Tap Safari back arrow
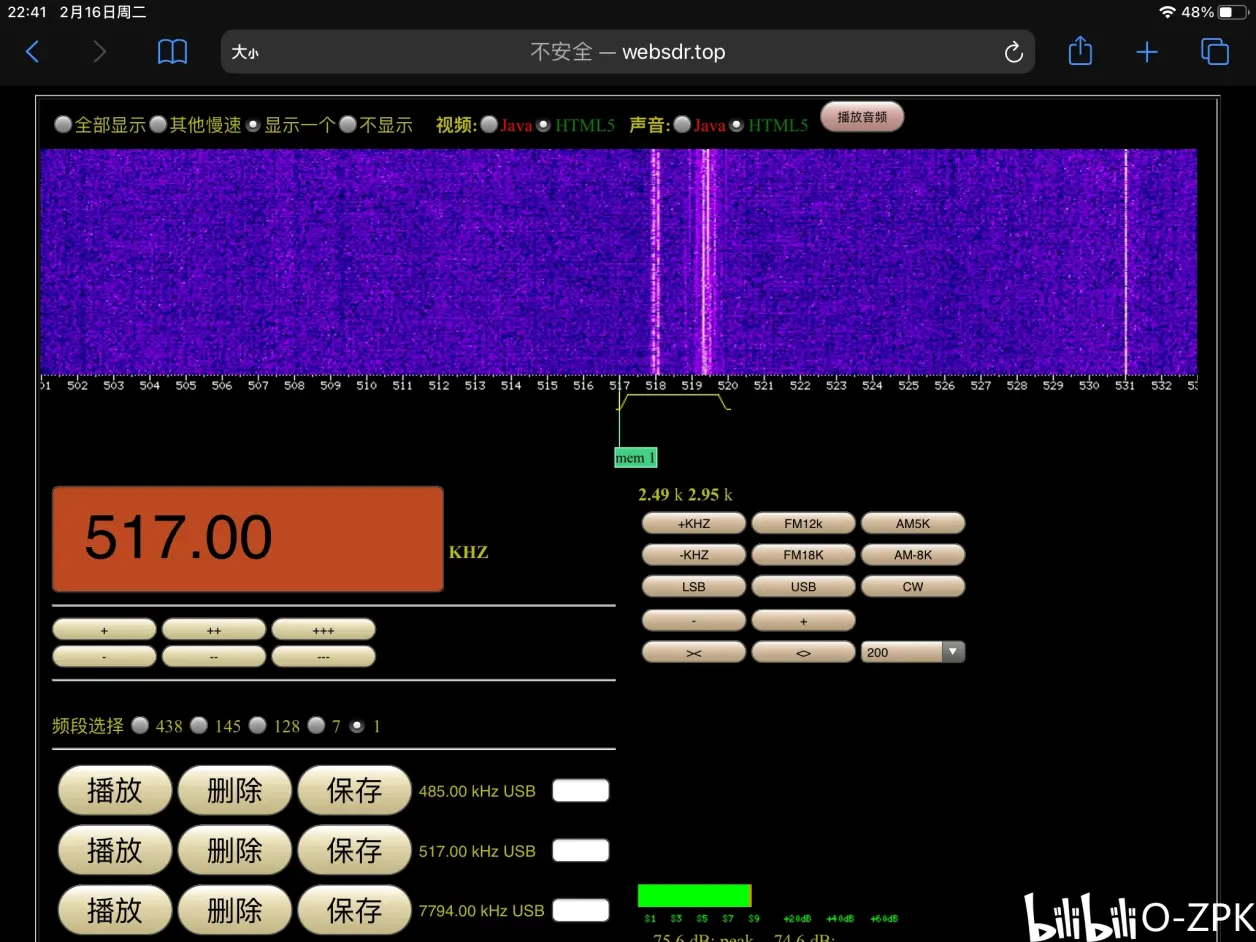Screen dimensions: 1256x942 (32, 52)
